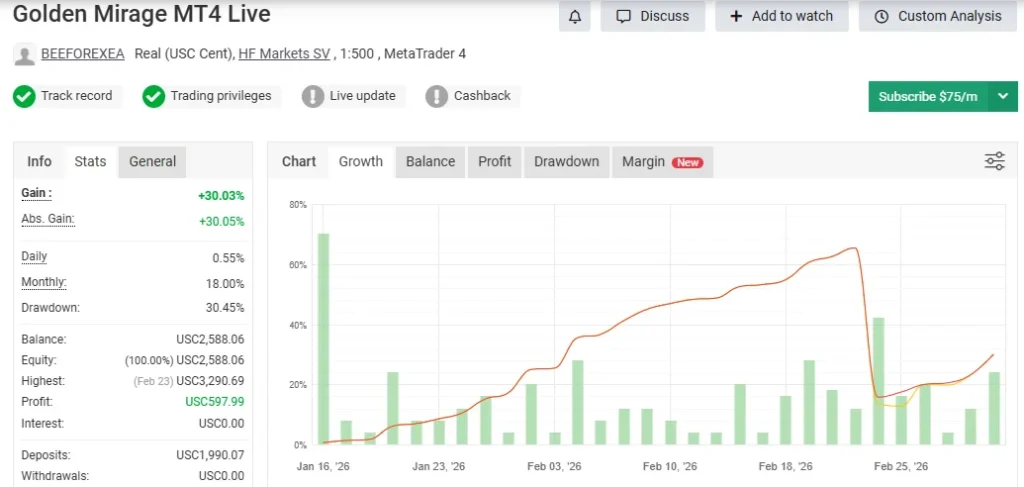
Task: Click the Monthly stat label
Action: (x=44, y=283)
